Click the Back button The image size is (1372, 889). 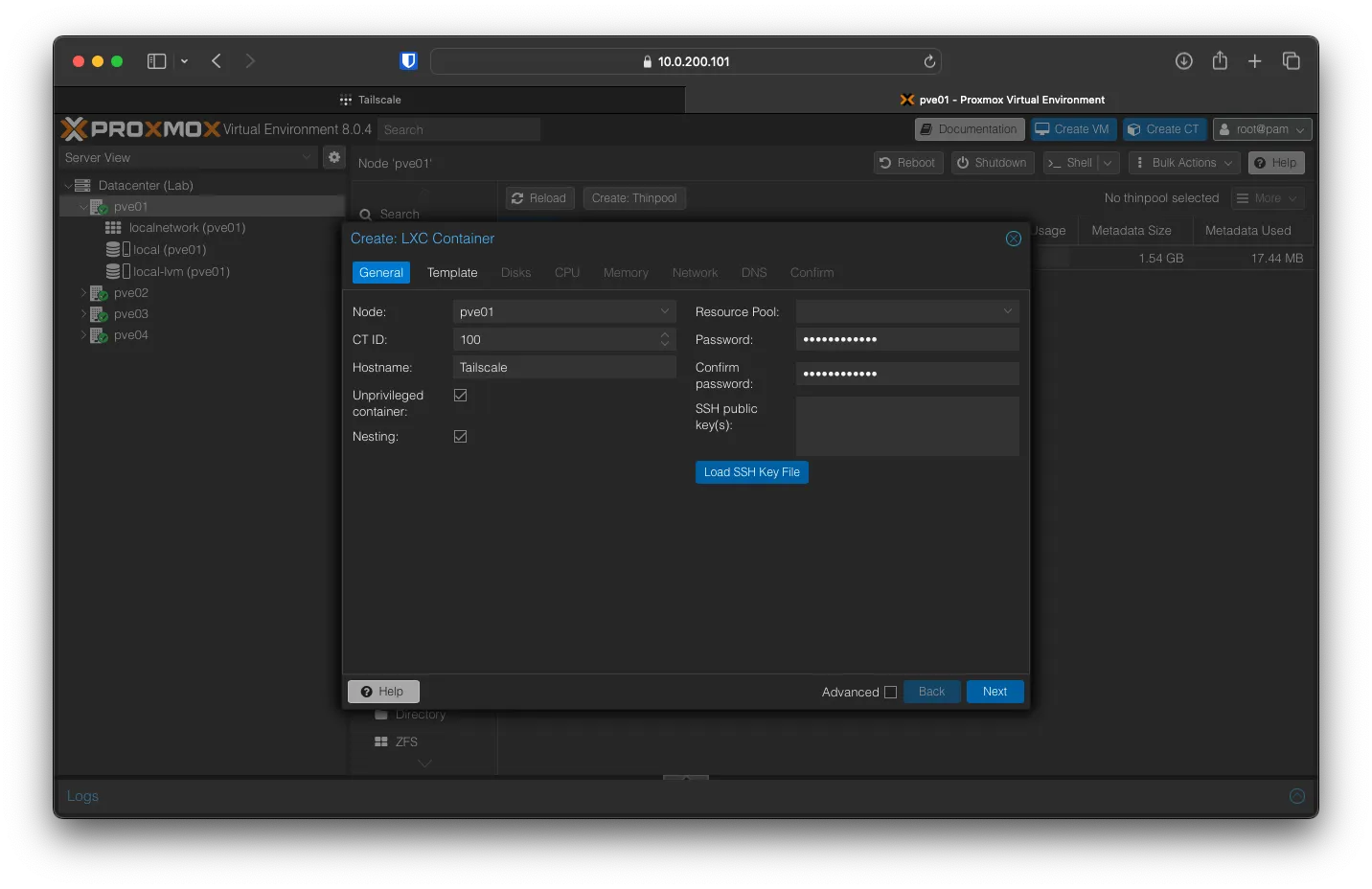(931, 692)
